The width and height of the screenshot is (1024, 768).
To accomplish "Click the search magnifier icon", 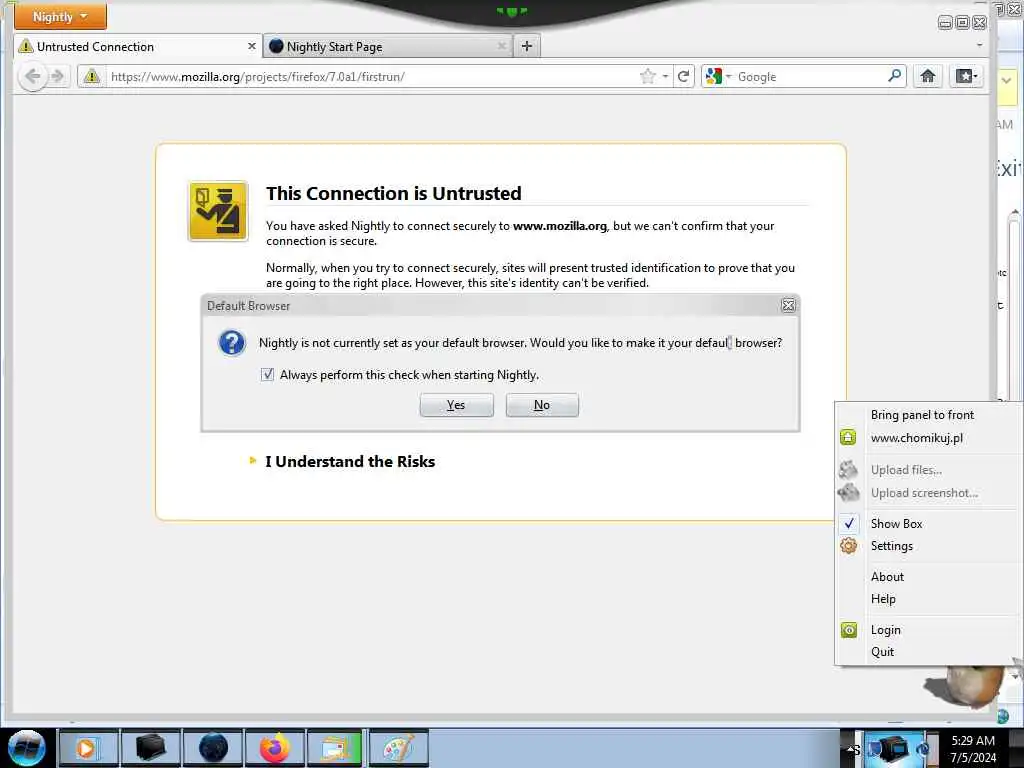I will point(895,76).
